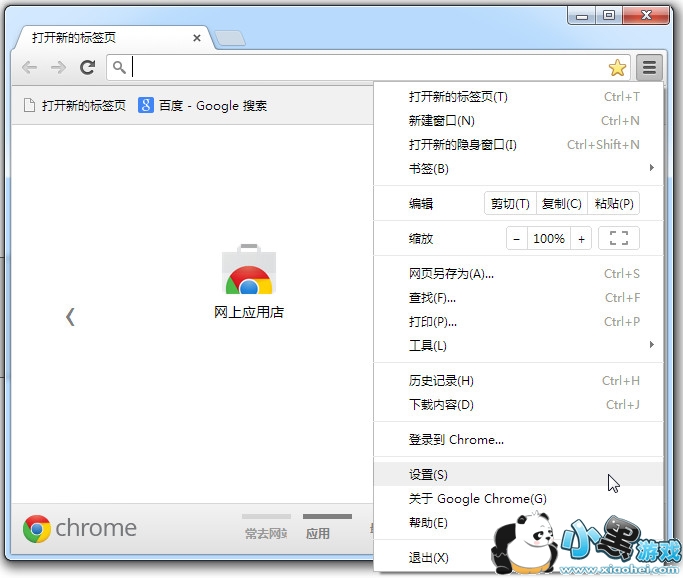This screenshot has width=683, height=578.
Task: Expand the 工具(L) submenu
Action: tap(518, 346)
